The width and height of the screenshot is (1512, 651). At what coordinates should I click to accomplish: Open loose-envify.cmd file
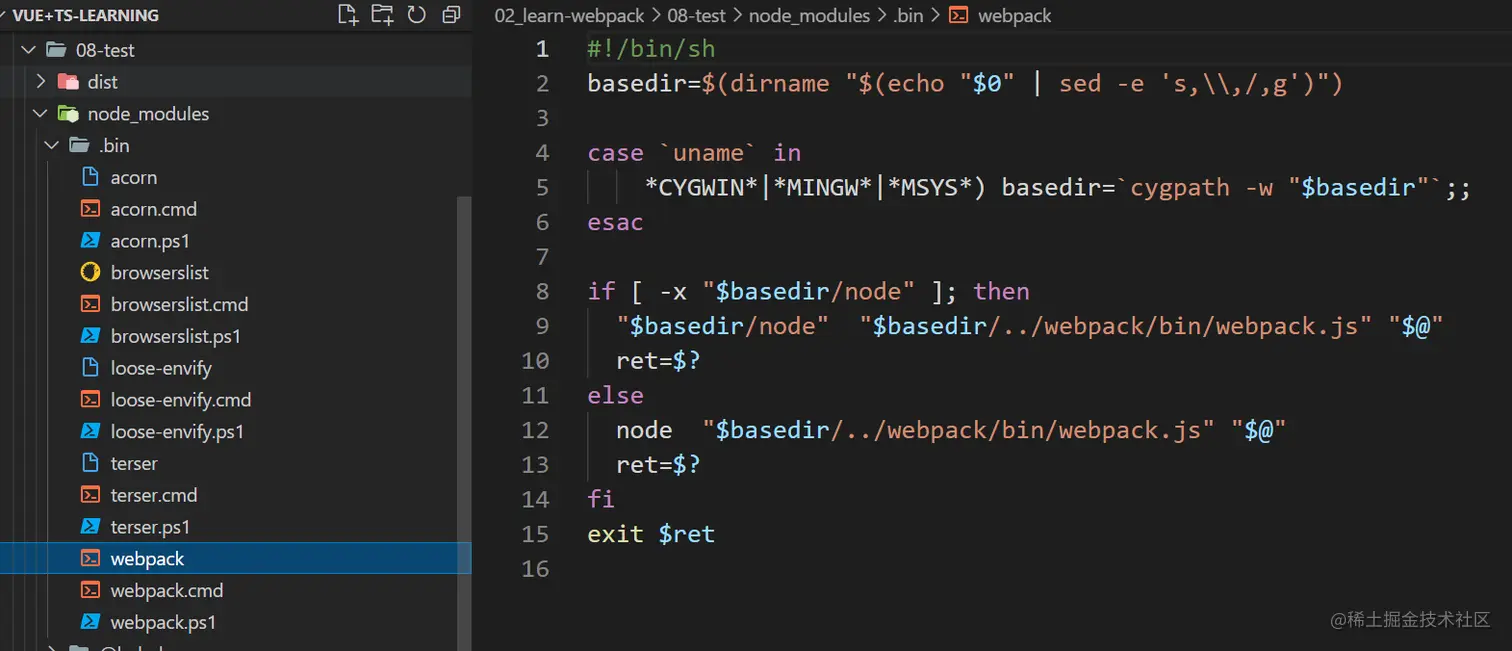pos(181,400)
